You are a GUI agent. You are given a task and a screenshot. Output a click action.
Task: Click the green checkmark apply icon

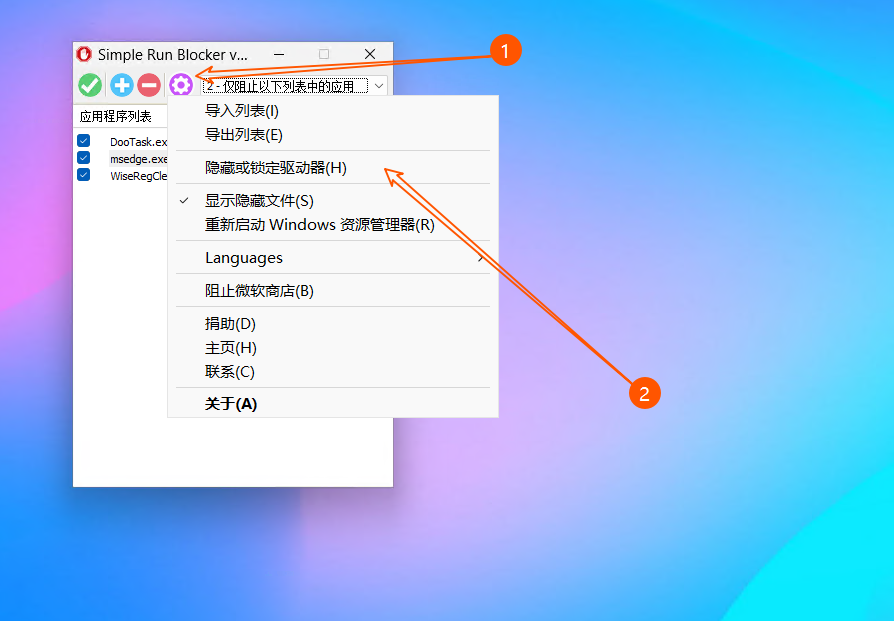coord(90,86)
